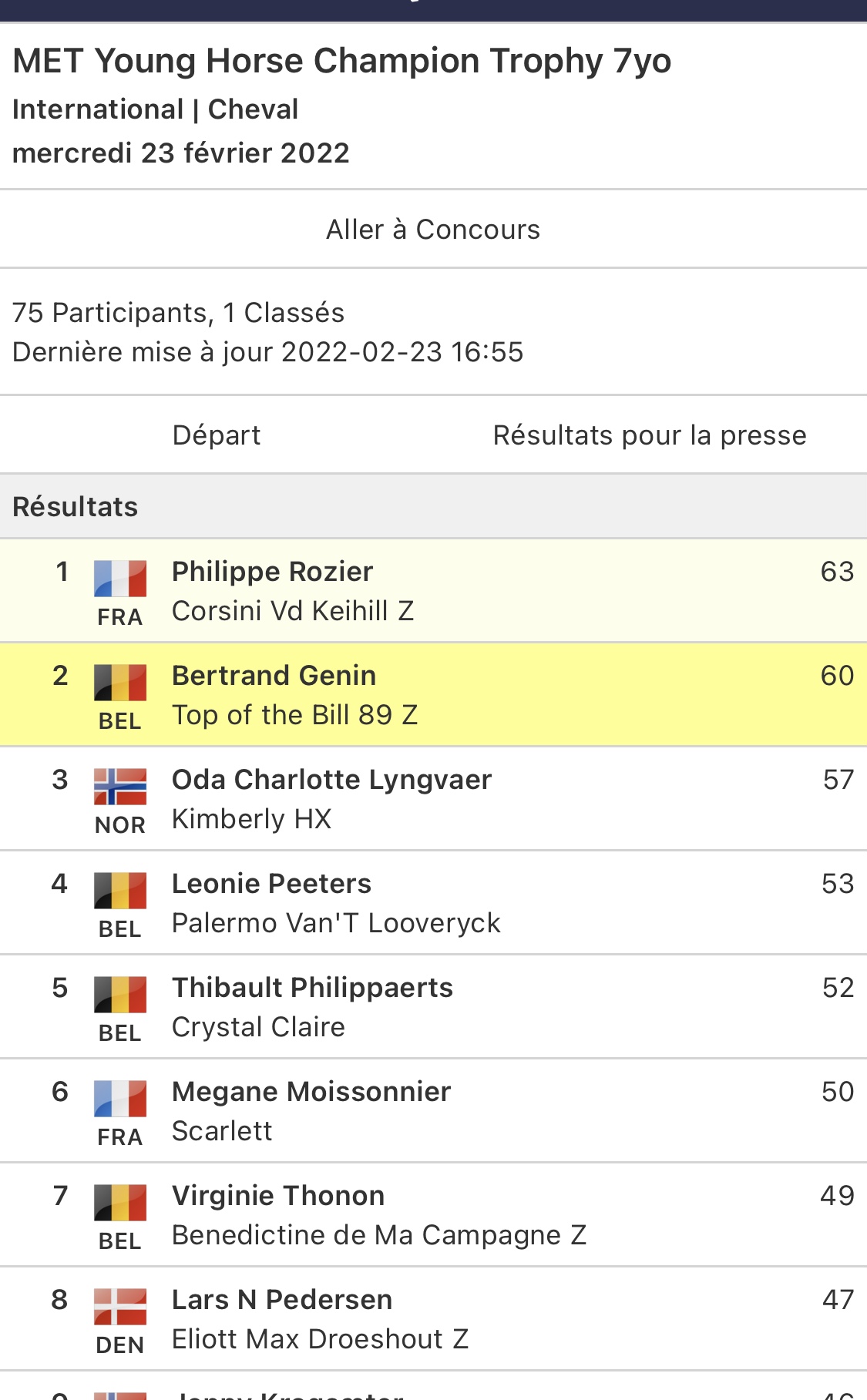This screenshot has height=1400, width=867.
Task: Click the Résultats section header
Action: pos(76,507)
